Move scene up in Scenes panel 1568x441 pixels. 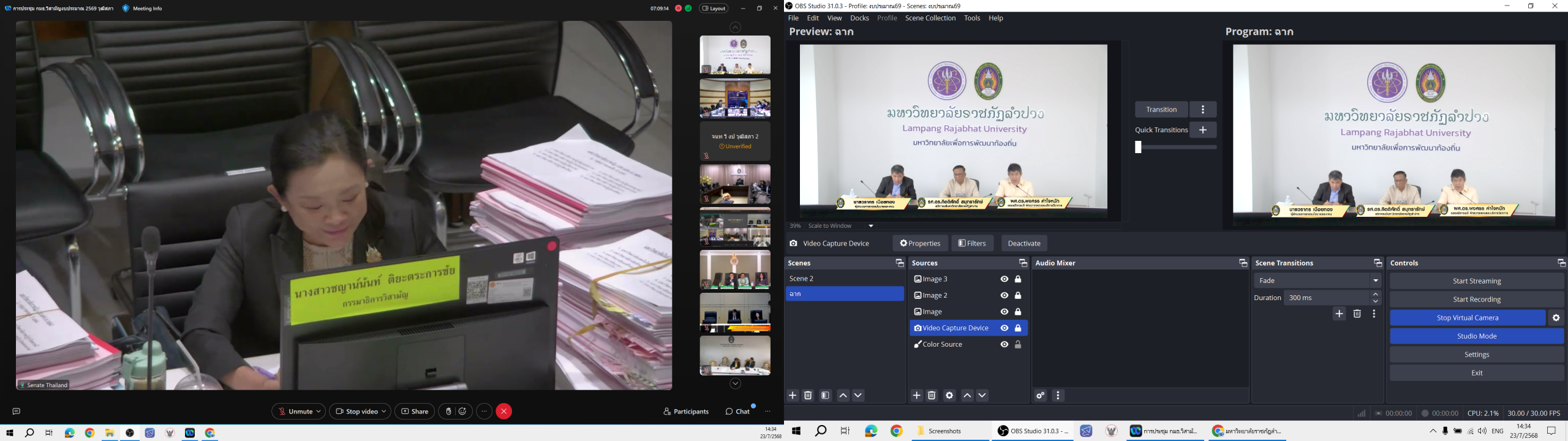[843, 396]
